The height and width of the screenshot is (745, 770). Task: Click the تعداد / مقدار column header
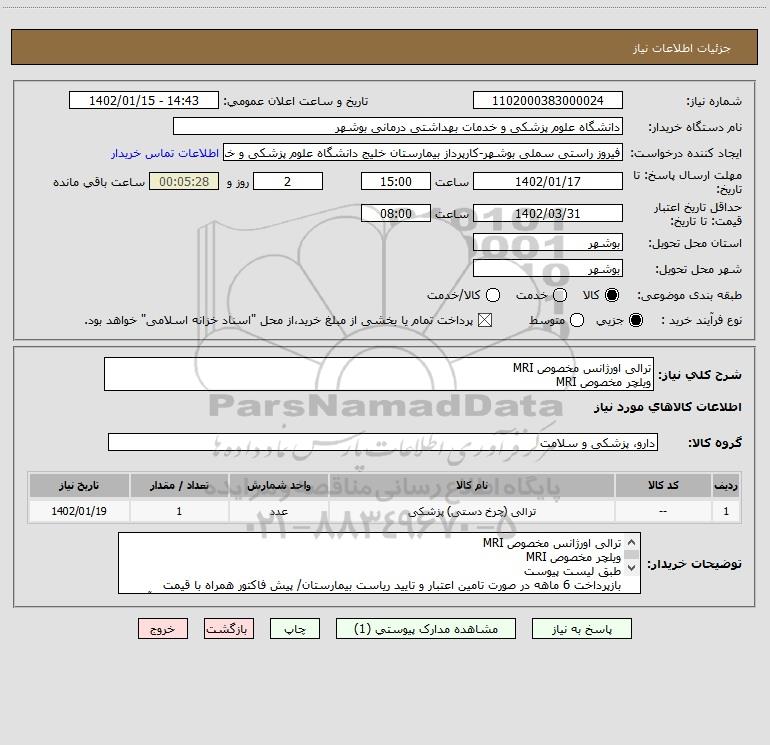(179, 485)
